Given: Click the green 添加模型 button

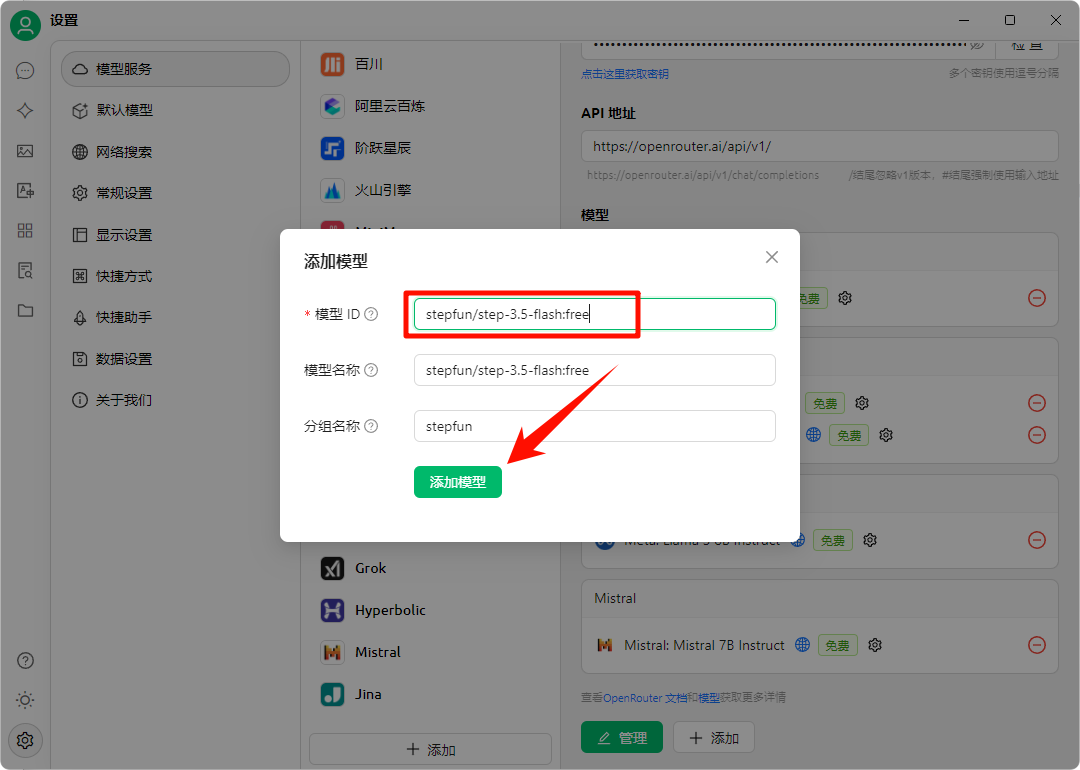Looking at the screenshot, I should tap(457, 482).
